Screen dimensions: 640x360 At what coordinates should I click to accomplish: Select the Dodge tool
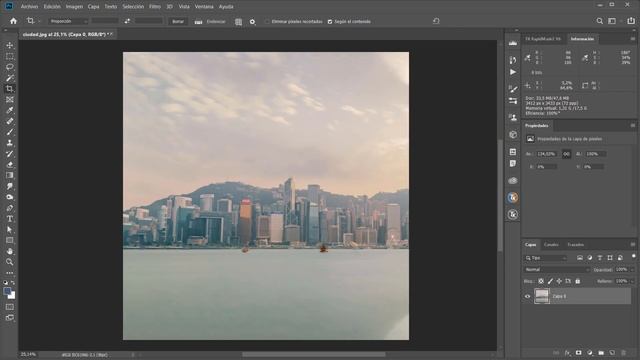pyautogui.click(x=10, y=197)
